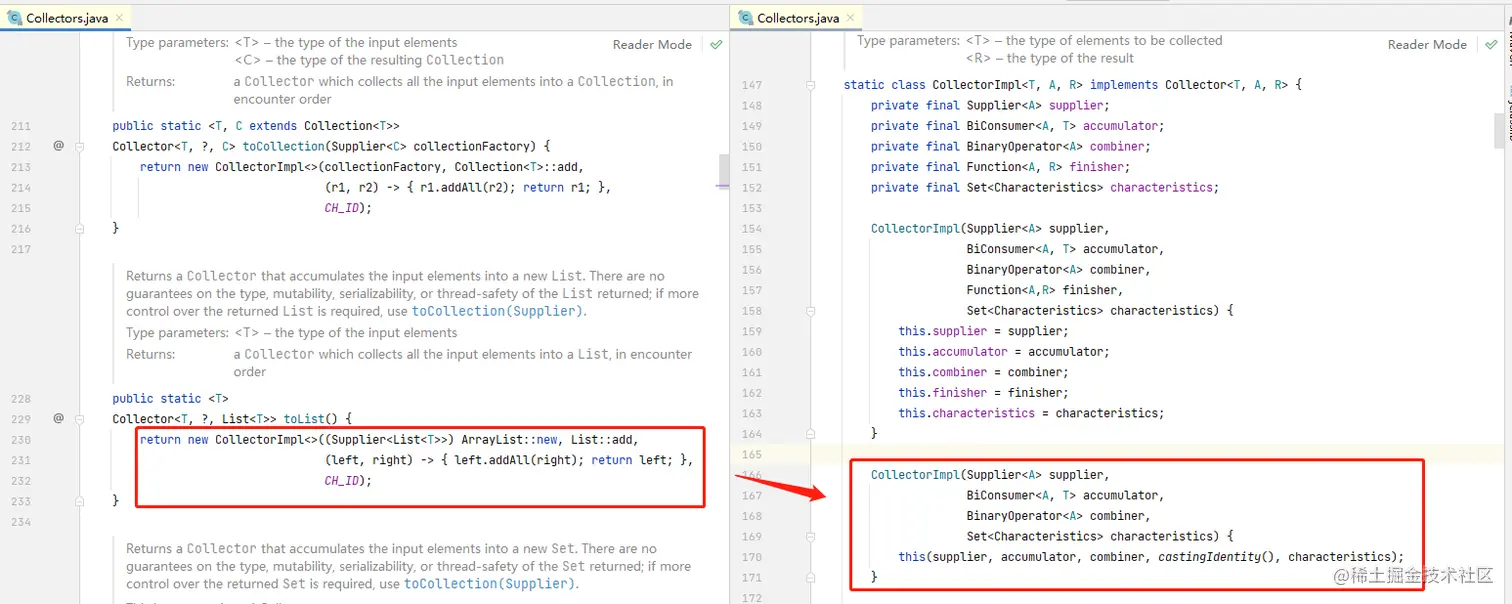
Task: Toggle Reader Mode in the right editor
Action: point(1427,45)
